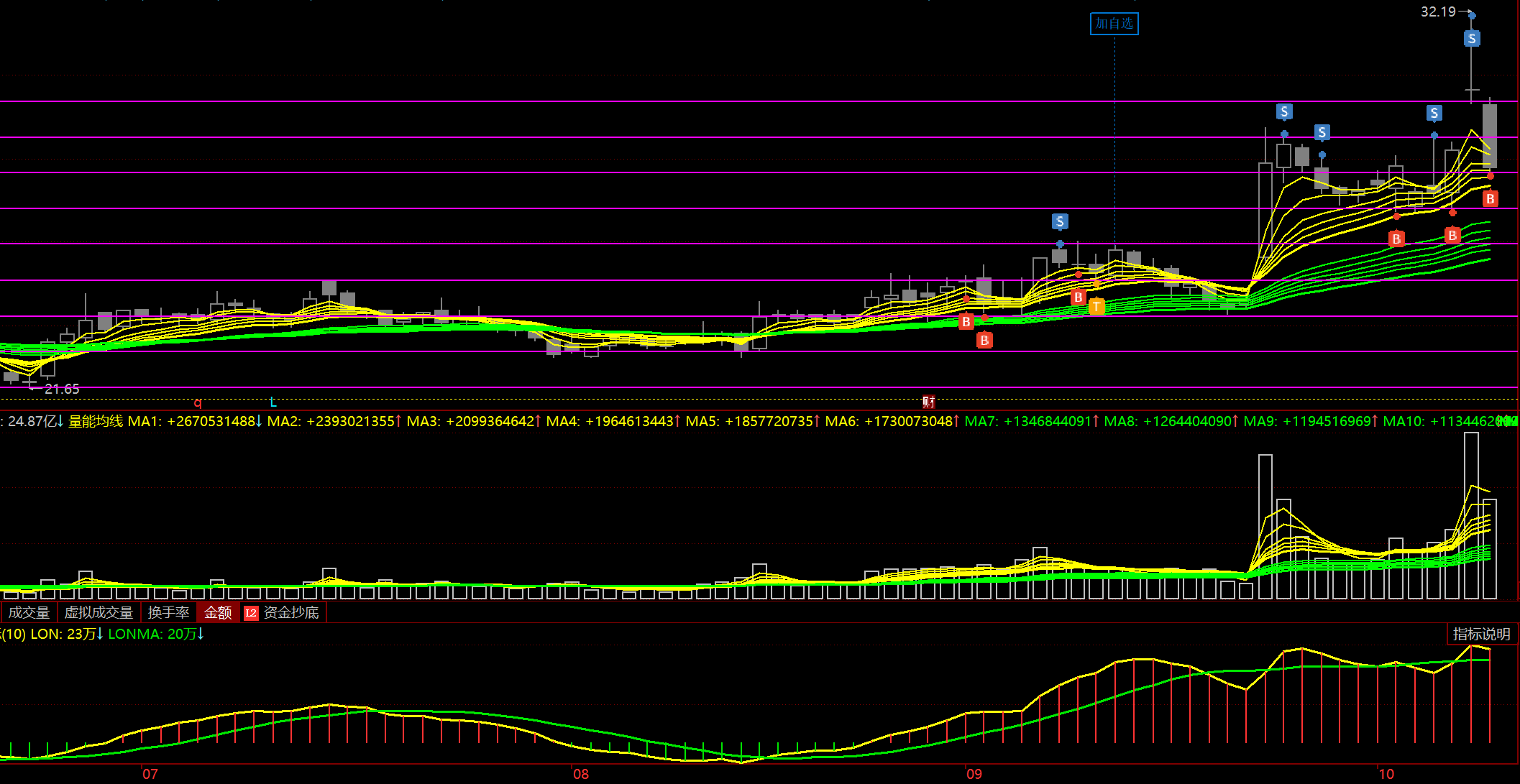Click the 32.19 high price label
This screenshot has width=1520, height=784.
coord(1437,11)
